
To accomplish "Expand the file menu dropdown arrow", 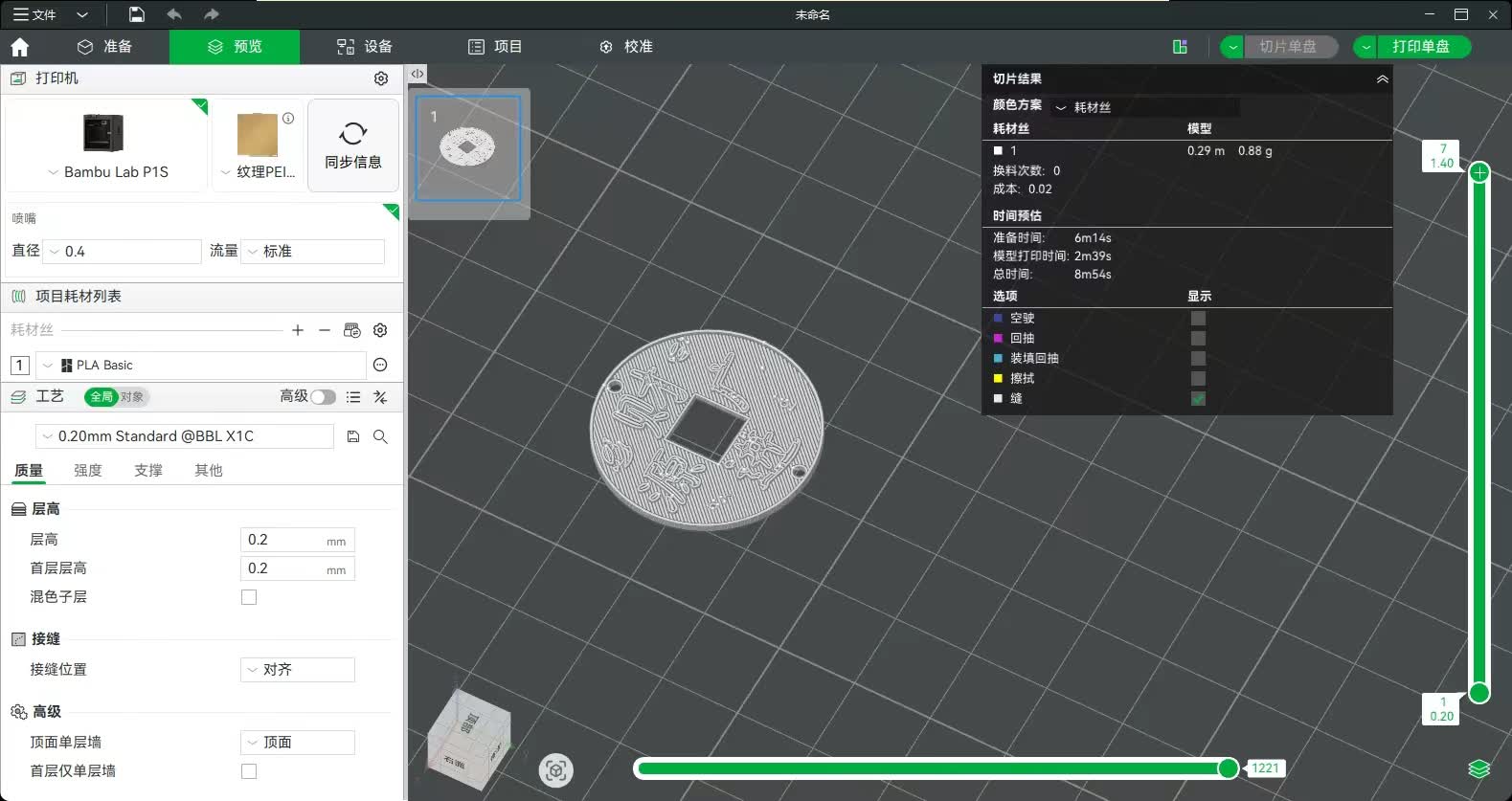I will pos(82,14).
